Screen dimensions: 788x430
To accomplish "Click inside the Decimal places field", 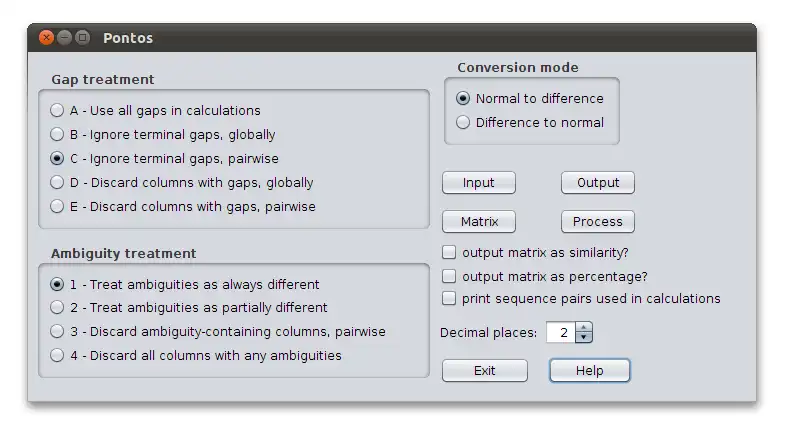I will [561, 333].
